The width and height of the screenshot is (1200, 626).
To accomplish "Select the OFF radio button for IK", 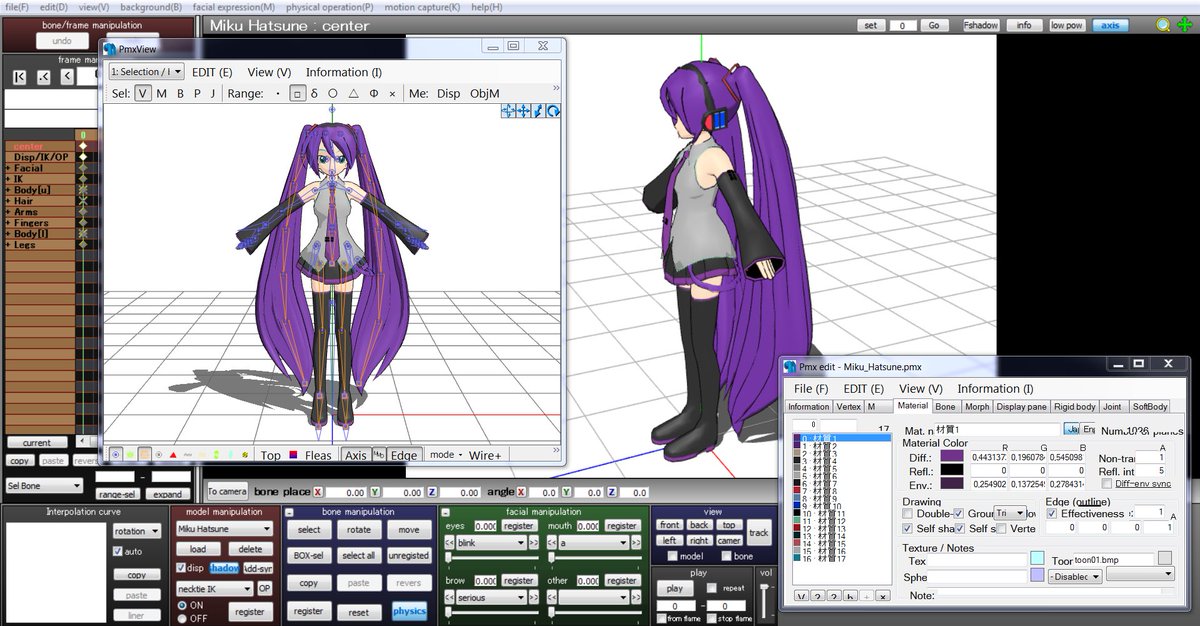I will pos(181,618).
